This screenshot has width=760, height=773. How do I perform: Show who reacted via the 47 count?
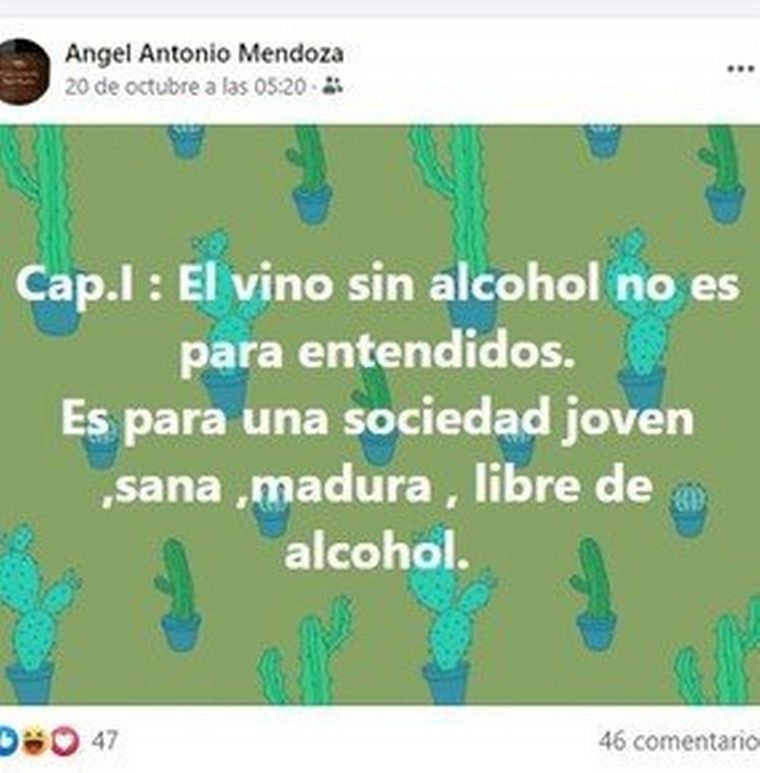point(104,741)
